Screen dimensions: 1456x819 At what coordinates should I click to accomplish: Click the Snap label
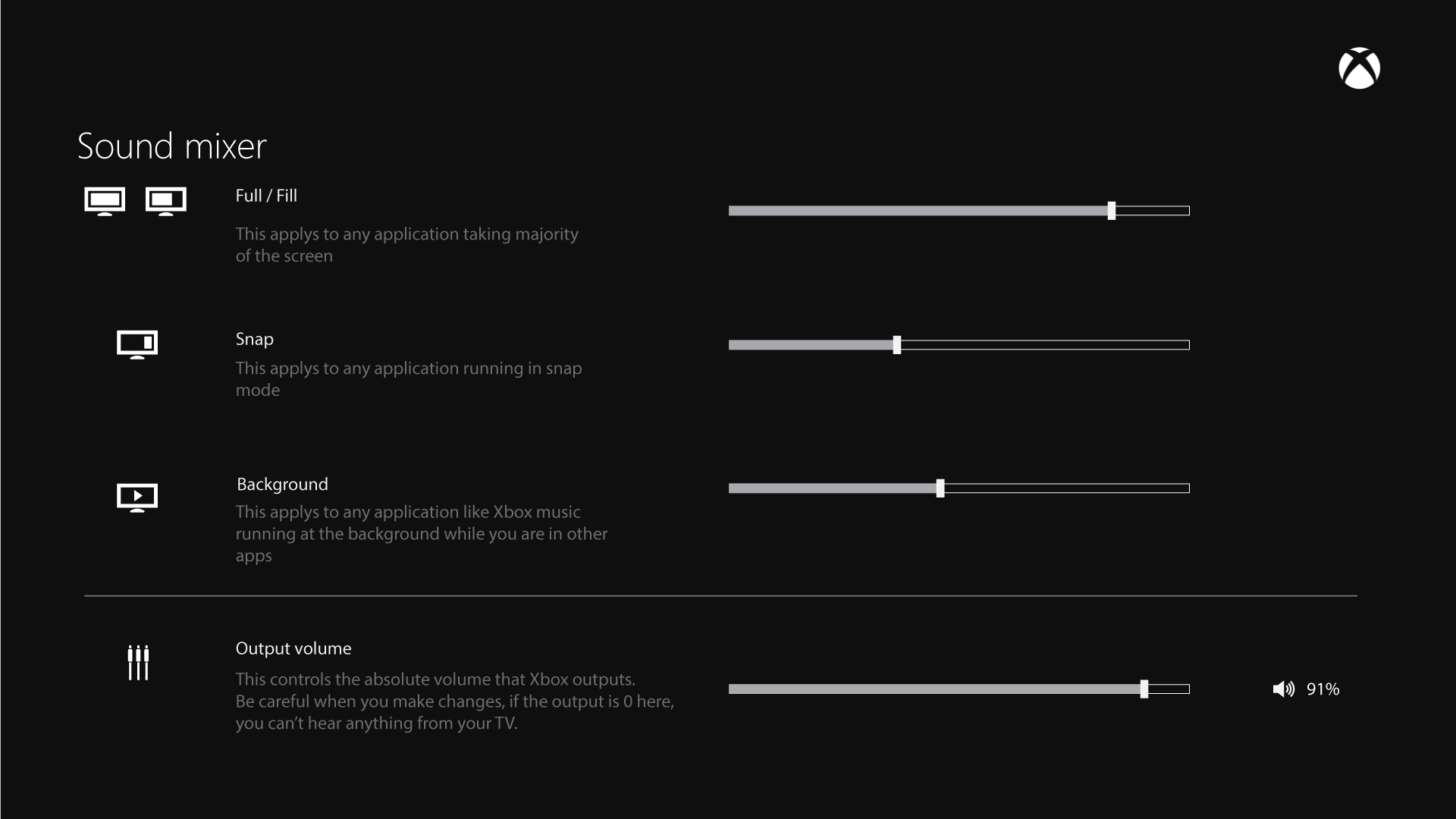pyautogui.click(x=254, y=339)
